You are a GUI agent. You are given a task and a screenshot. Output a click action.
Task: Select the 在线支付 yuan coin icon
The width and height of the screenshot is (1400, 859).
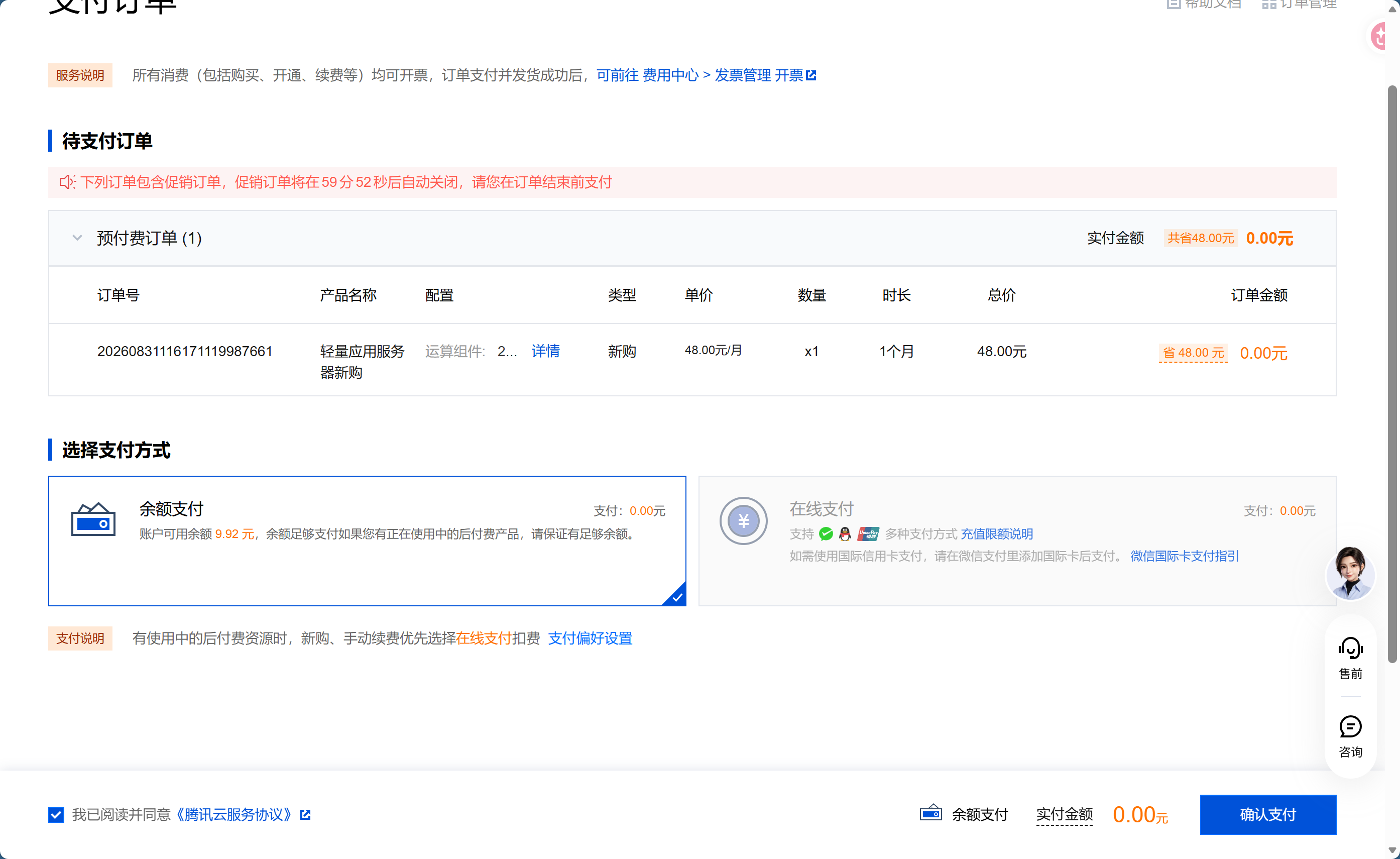pyautogui.click(x=743, y=520)
